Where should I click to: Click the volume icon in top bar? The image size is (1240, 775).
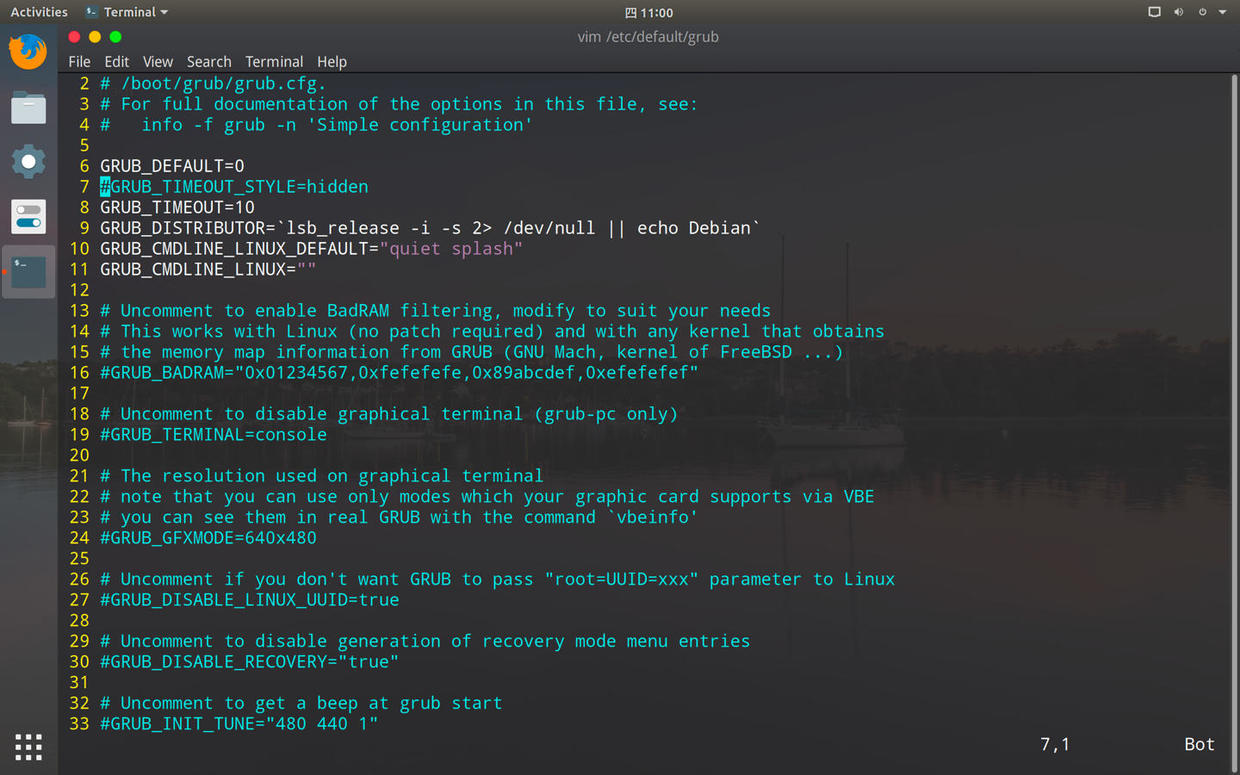[x=1178, y=12]
